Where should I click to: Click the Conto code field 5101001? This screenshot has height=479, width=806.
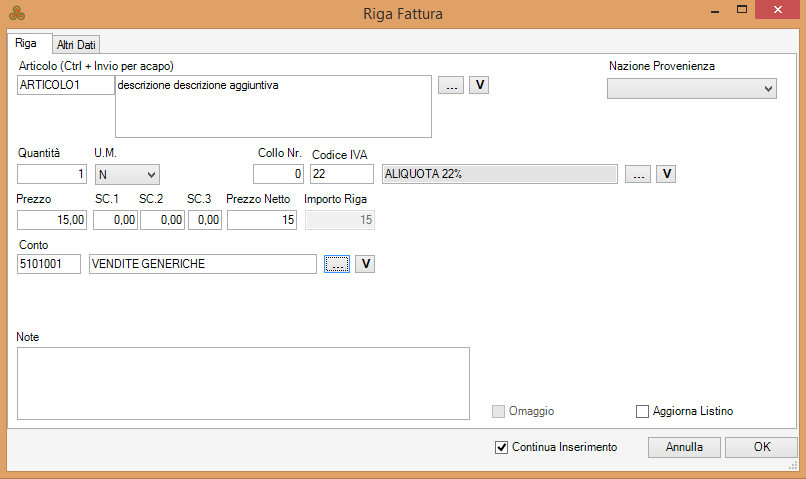point(49,264)
